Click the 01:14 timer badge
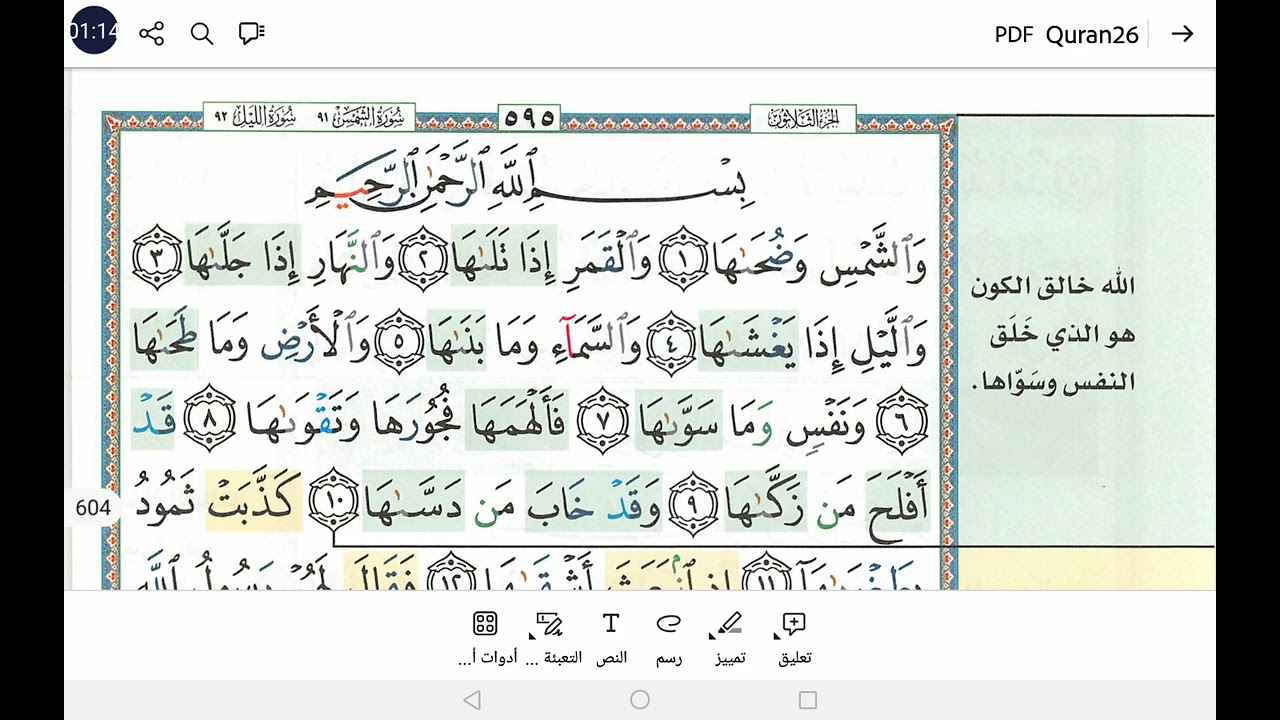 pyautogui.click(x=94, y=32)
